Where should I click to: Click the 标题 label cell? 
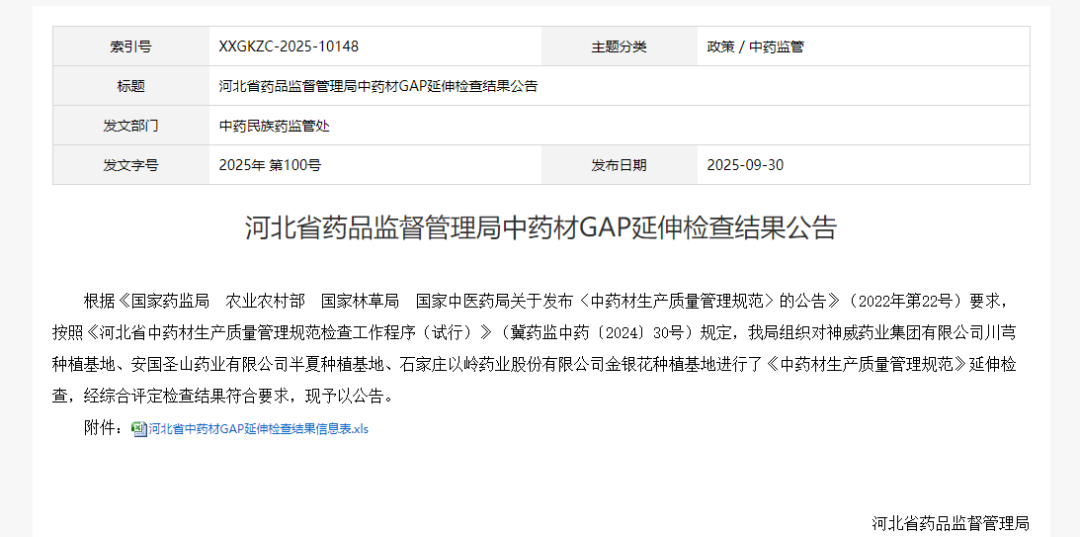tap(131, 86)
